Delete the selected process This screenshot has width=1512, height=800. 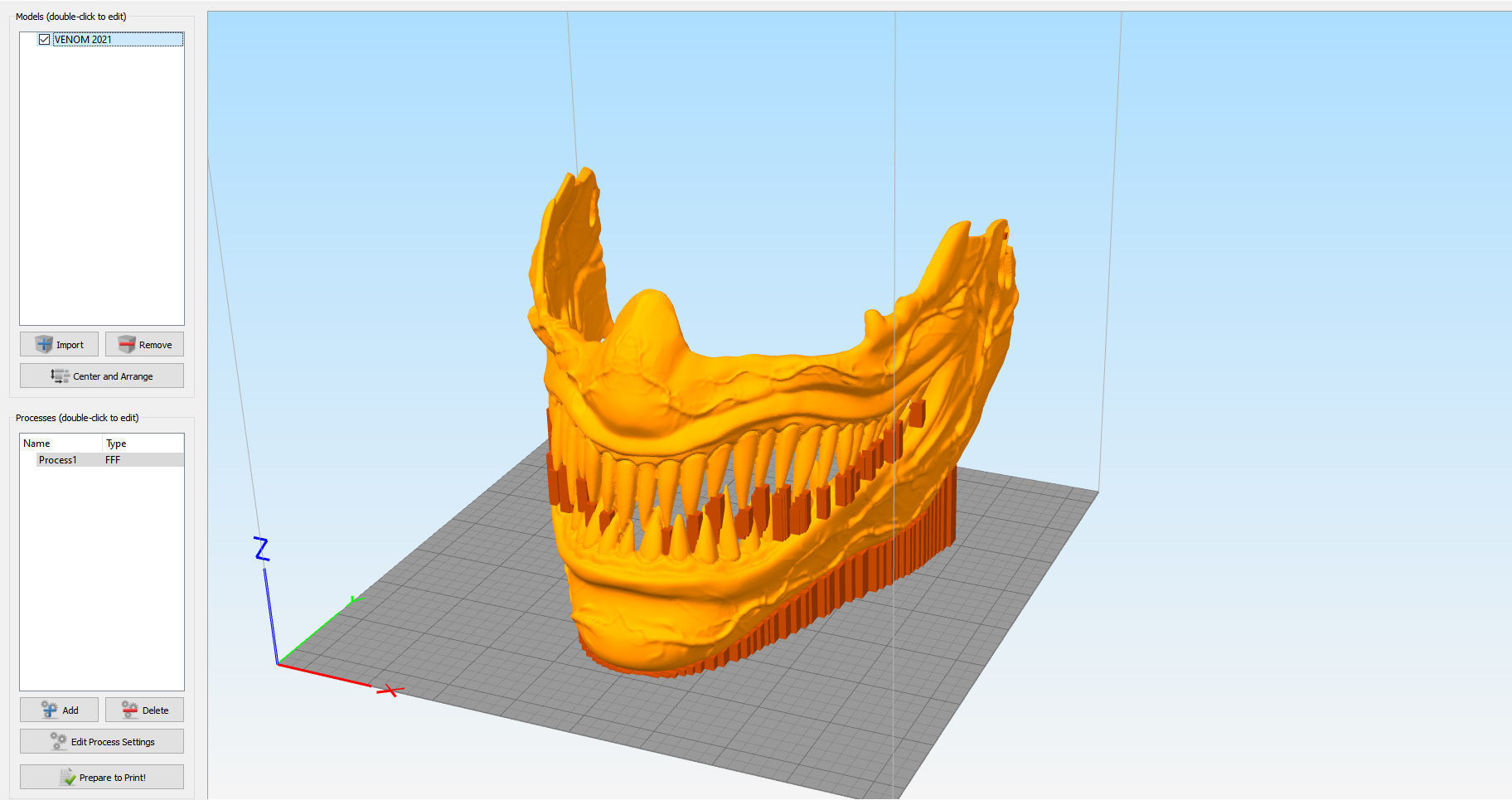tap(144, 710)
